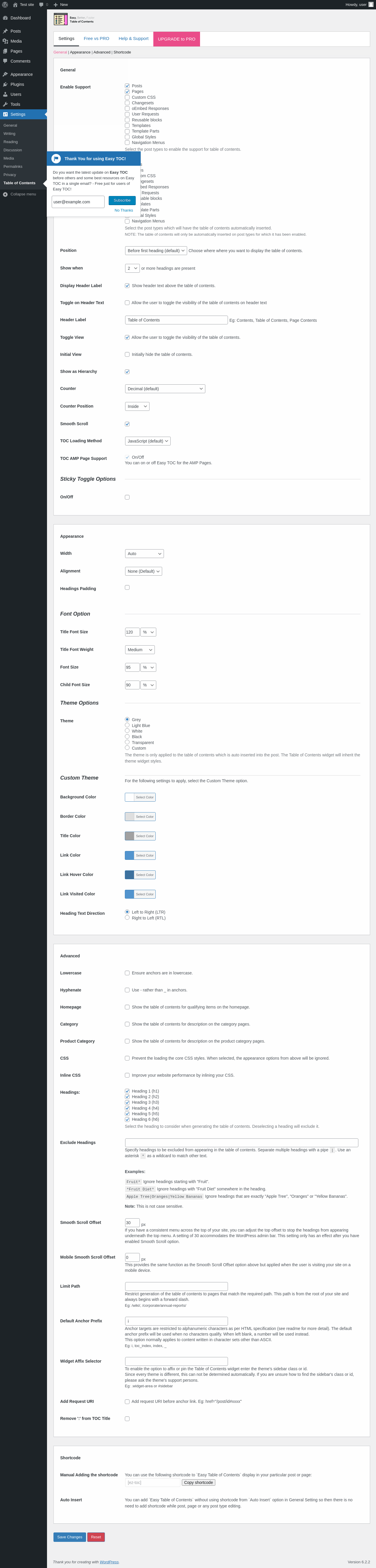376x1568 pixels.
Task: Expand the Counter dropdown
Action: coord(165,389)
